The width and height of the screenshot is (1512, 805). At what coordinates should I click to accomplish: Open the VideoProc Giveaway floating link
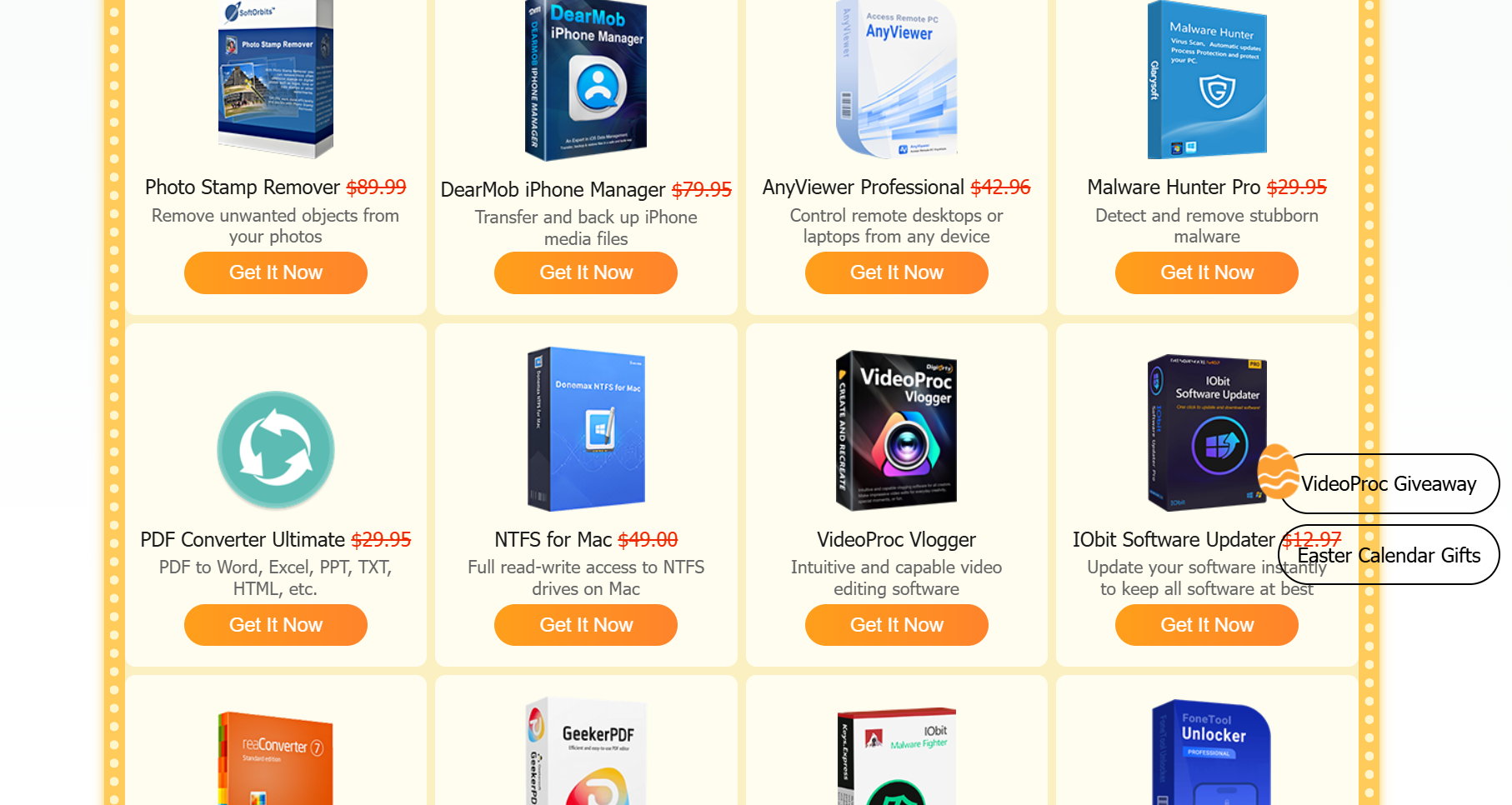click(x=1389, y=483)
